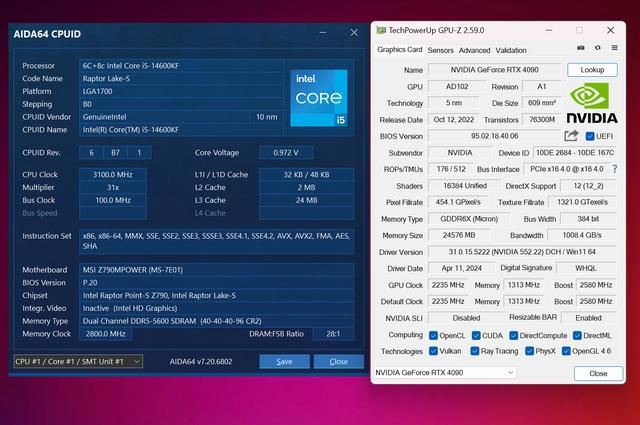Click the GPU-Z title bar app icon
The image size is (640, 425).
pyautogui.click(x=381, y=30)
